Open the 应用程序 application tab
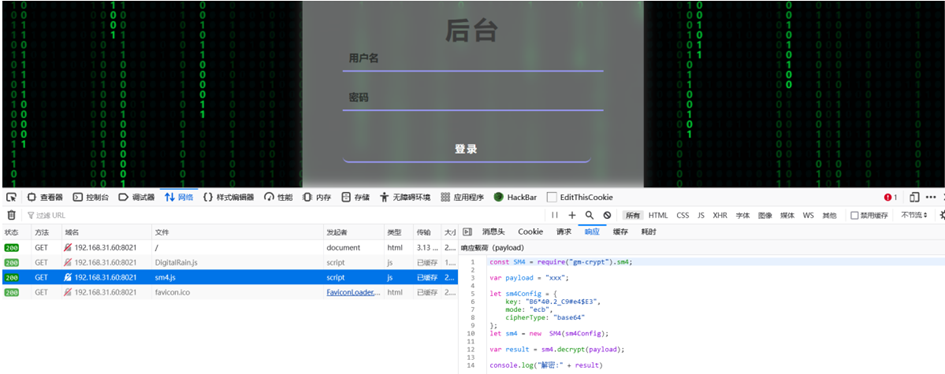Image resolution: width=945 pixels, height=374 pixels. (462, 197)
